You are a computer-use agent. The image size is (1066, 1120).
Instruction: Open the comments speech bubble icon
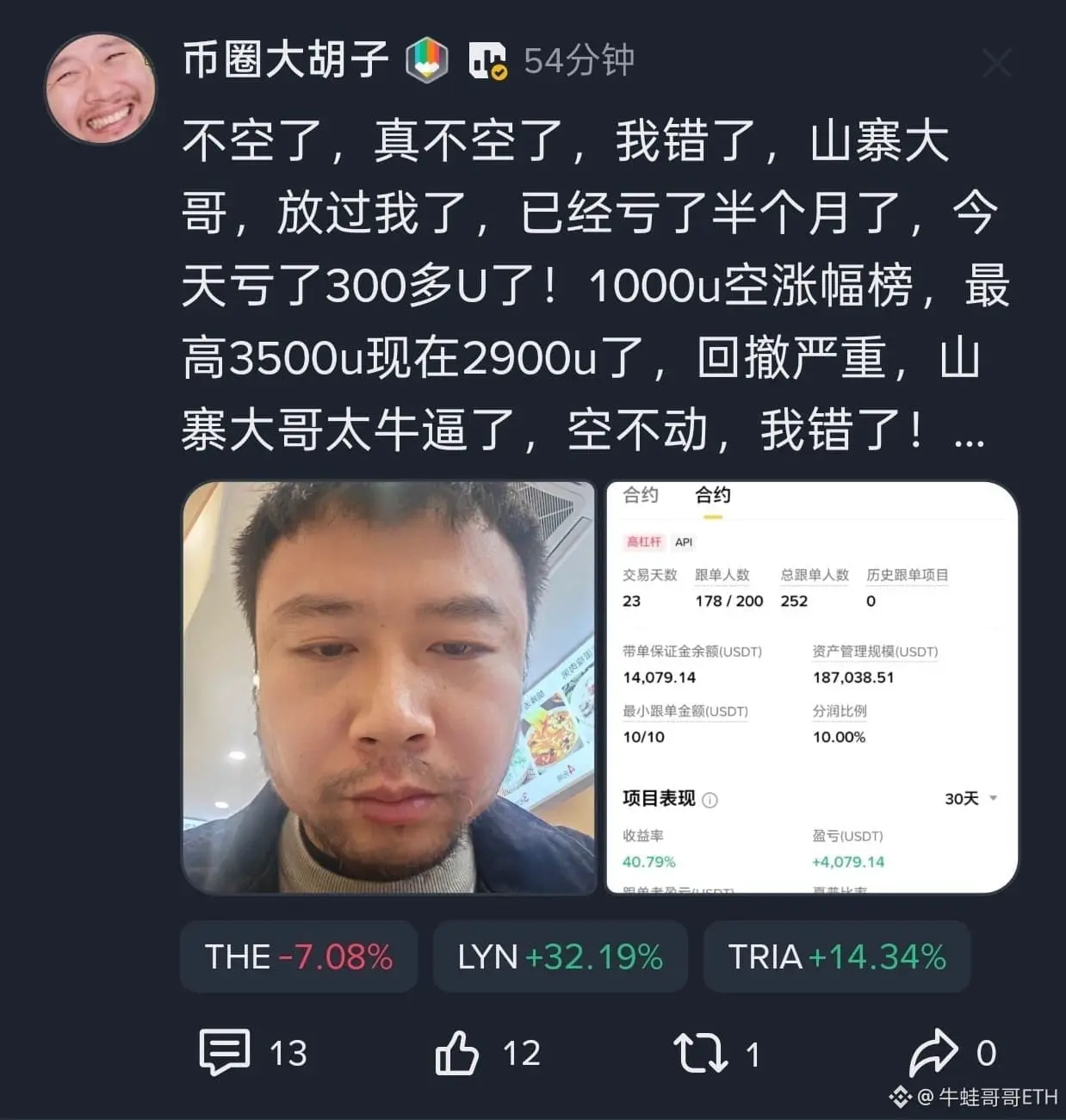[x=225, y=1051]
